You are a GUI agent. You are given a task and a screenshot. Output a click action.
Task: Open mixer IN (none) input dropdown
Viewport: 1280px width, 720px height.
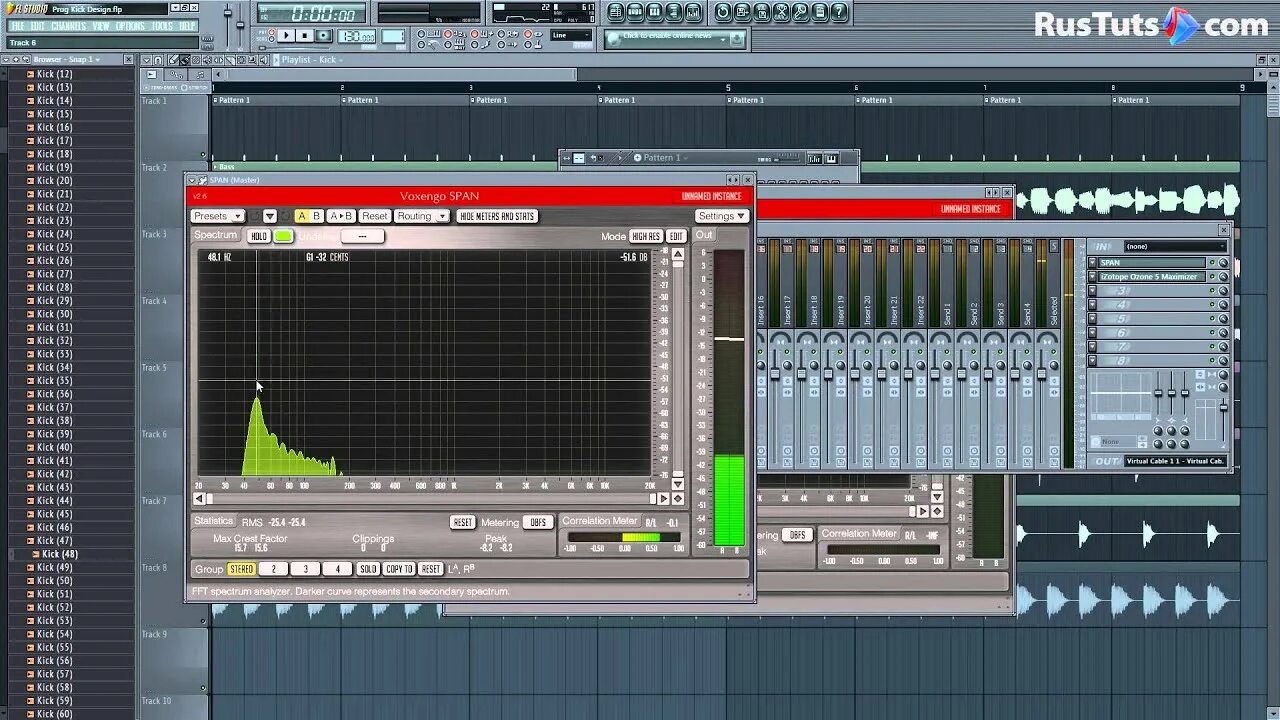coord(1176,246)
